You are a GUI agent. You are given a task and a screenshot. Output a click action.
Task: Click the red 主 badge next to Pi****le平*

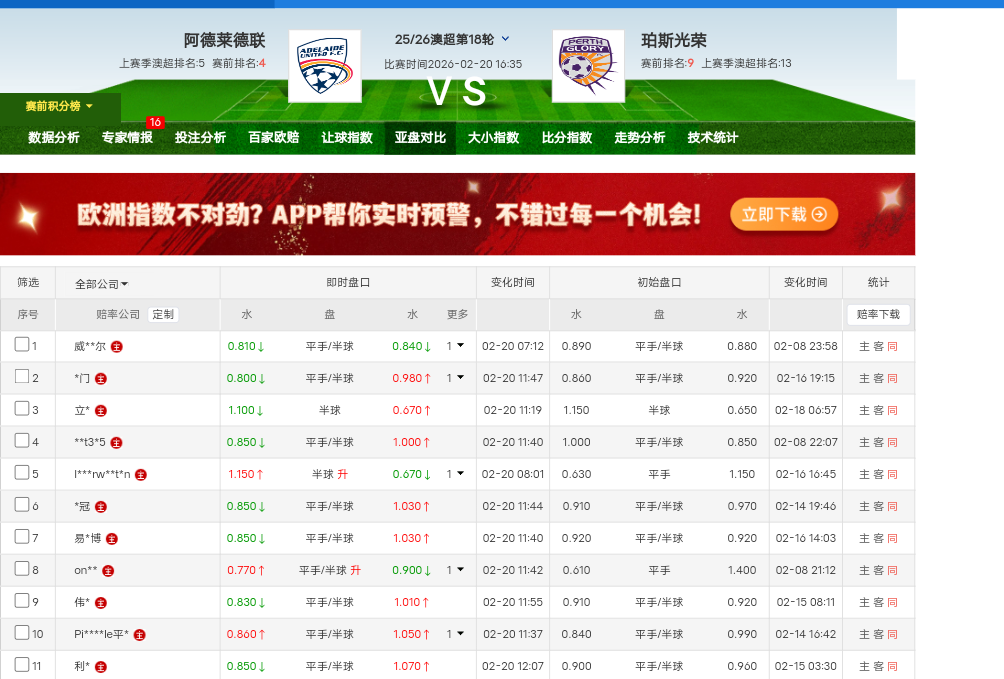(x=140, y=635)
